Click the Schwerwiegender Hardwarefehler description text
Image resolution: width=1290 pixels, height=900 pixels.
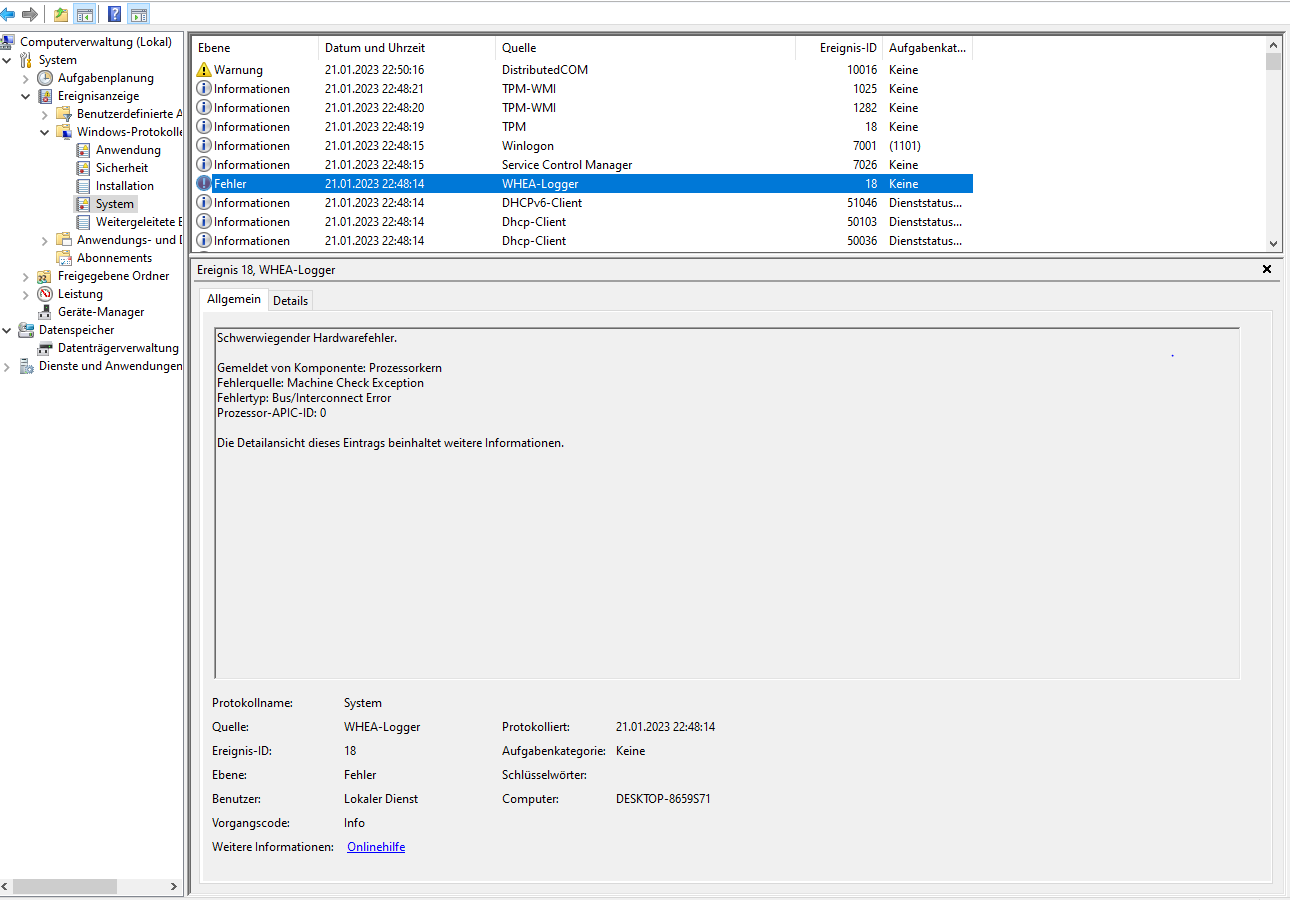click(307, 338)
